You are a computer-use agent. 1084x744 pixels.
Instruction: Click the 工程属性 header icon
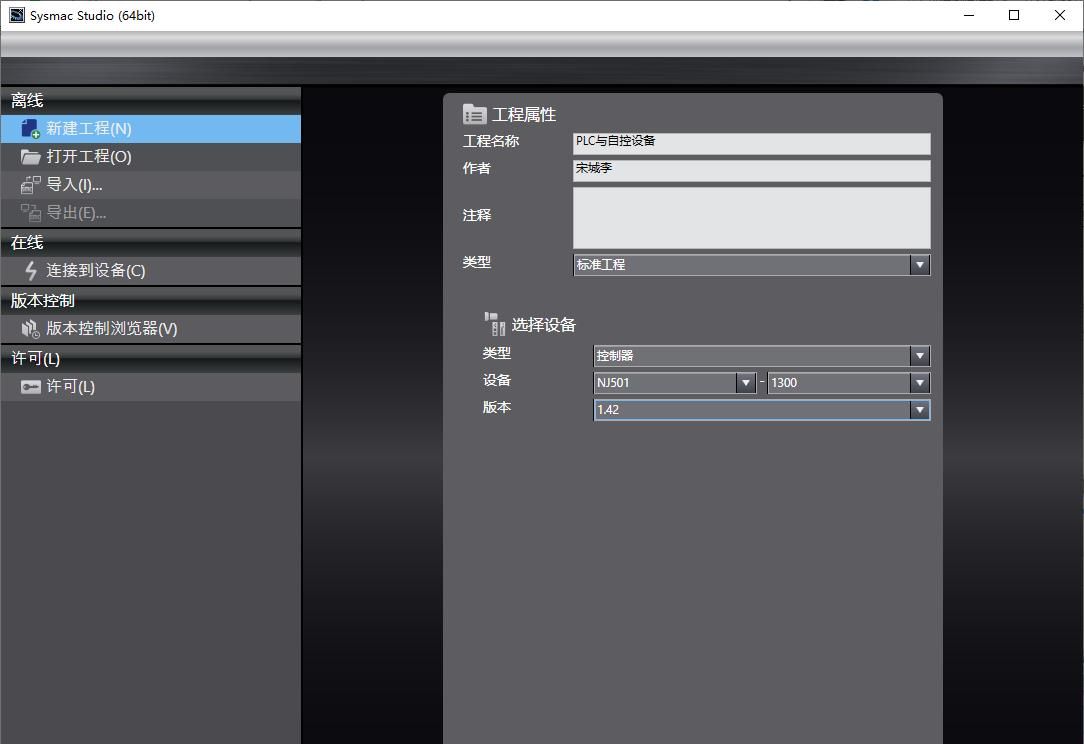click(474, 114)
